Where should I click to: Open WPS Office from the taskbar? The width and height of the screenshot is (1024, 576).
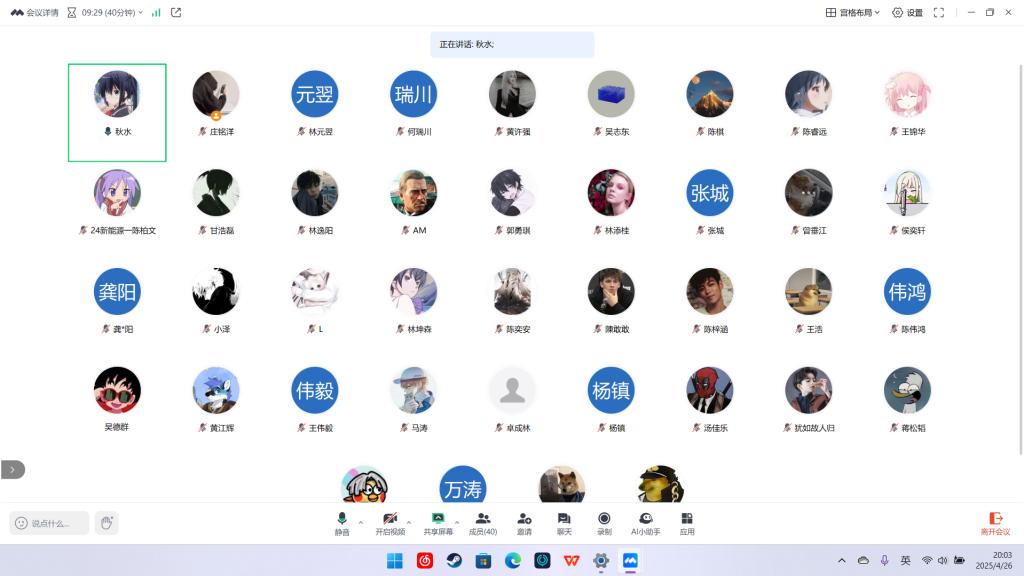pyautogui.click(x=571, y=561)
